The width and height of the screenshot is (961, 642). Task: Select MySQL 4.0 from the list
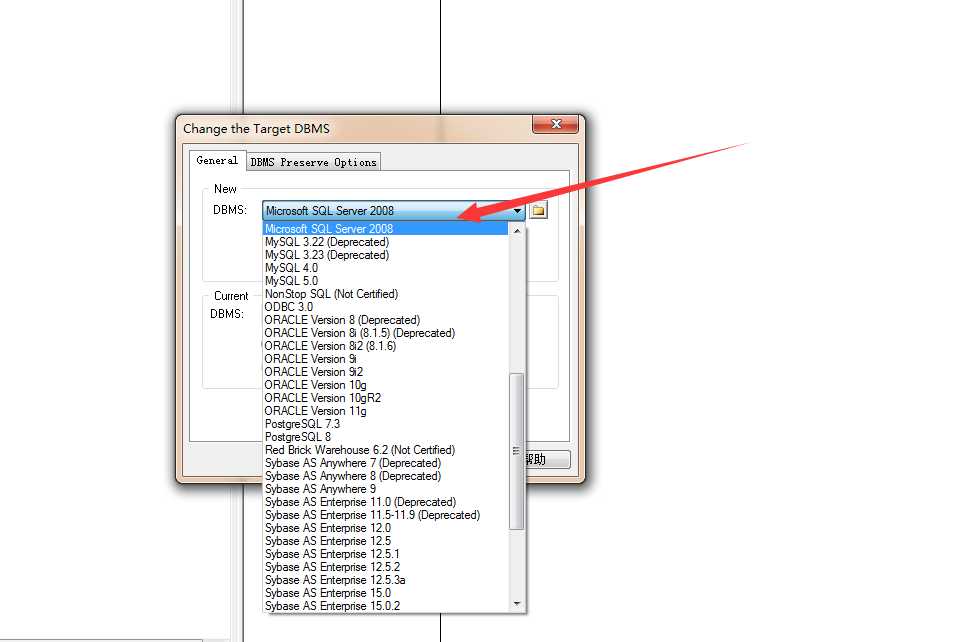point(386,268)
